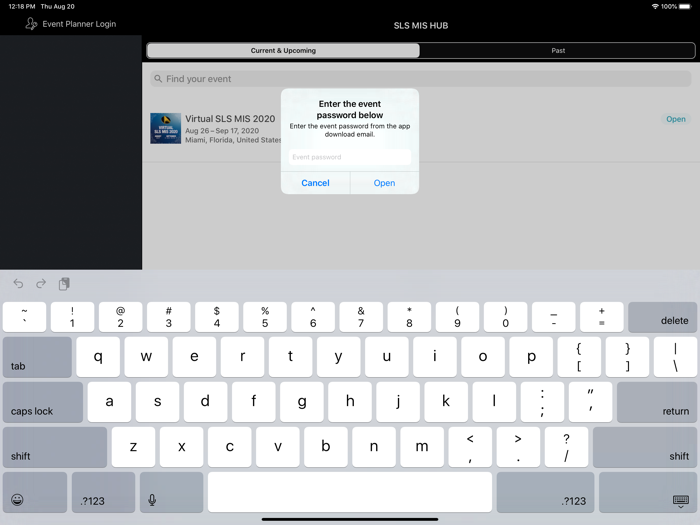Tap the backslash/pipe key
Viewport: 700px width, 525px height.
pos(675,358)
